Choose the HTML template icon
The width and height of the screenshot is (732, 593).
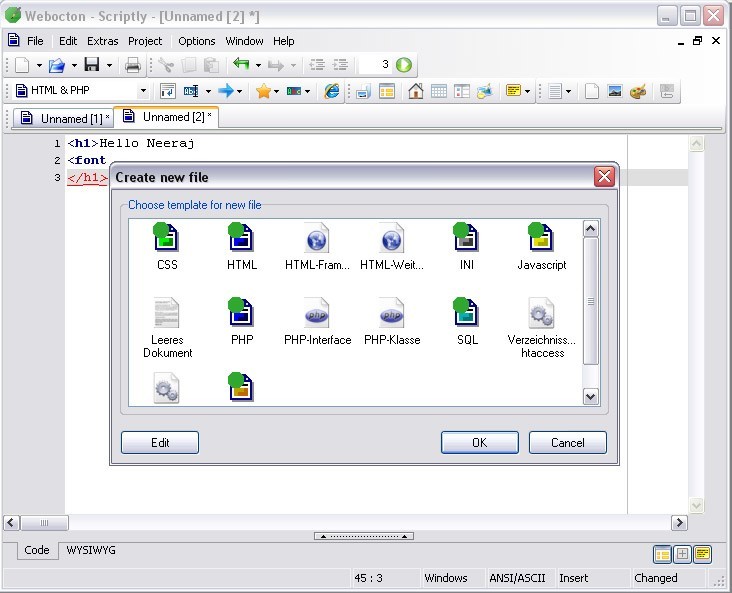(241, 237)
